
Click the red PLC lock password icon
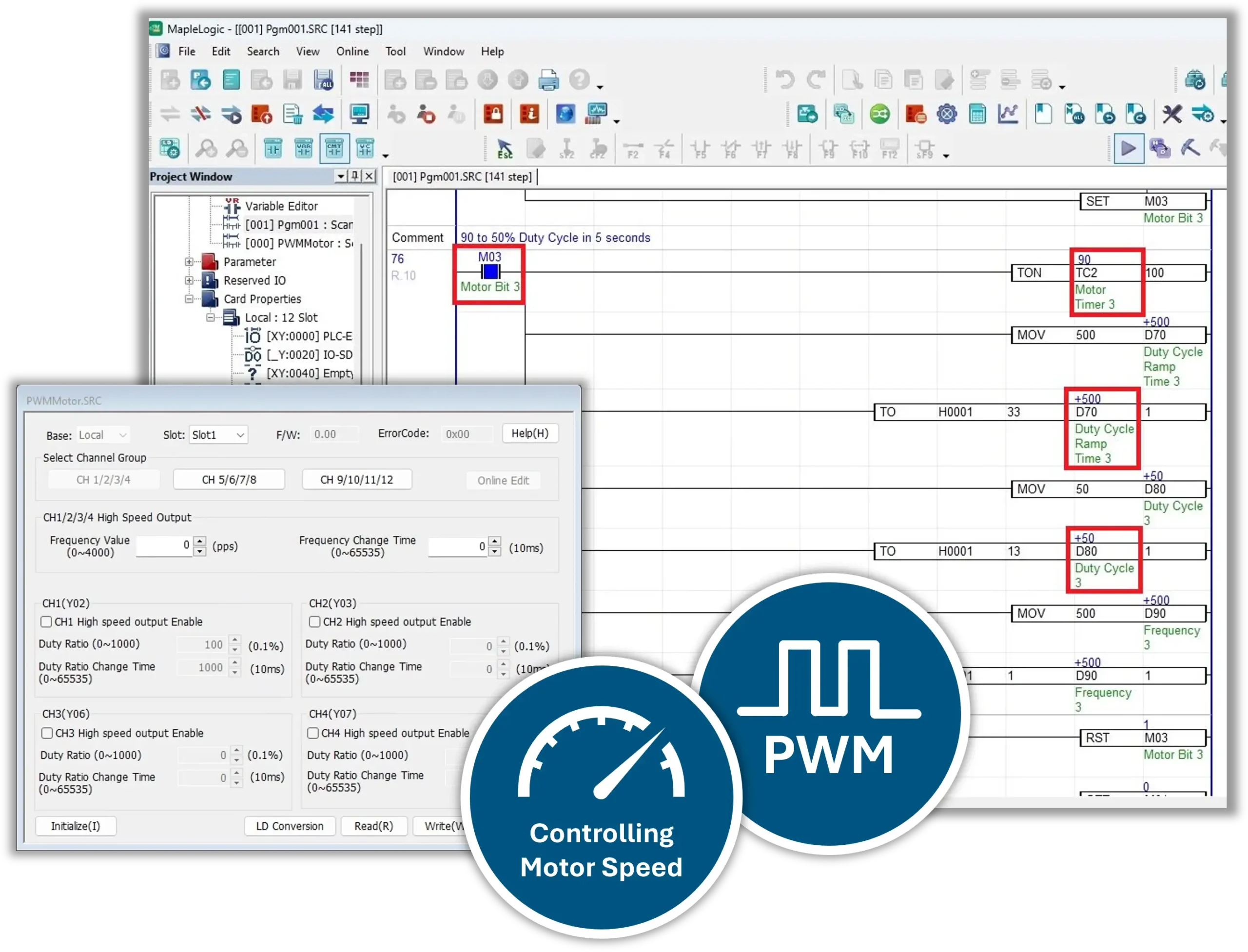coord(493,115)
